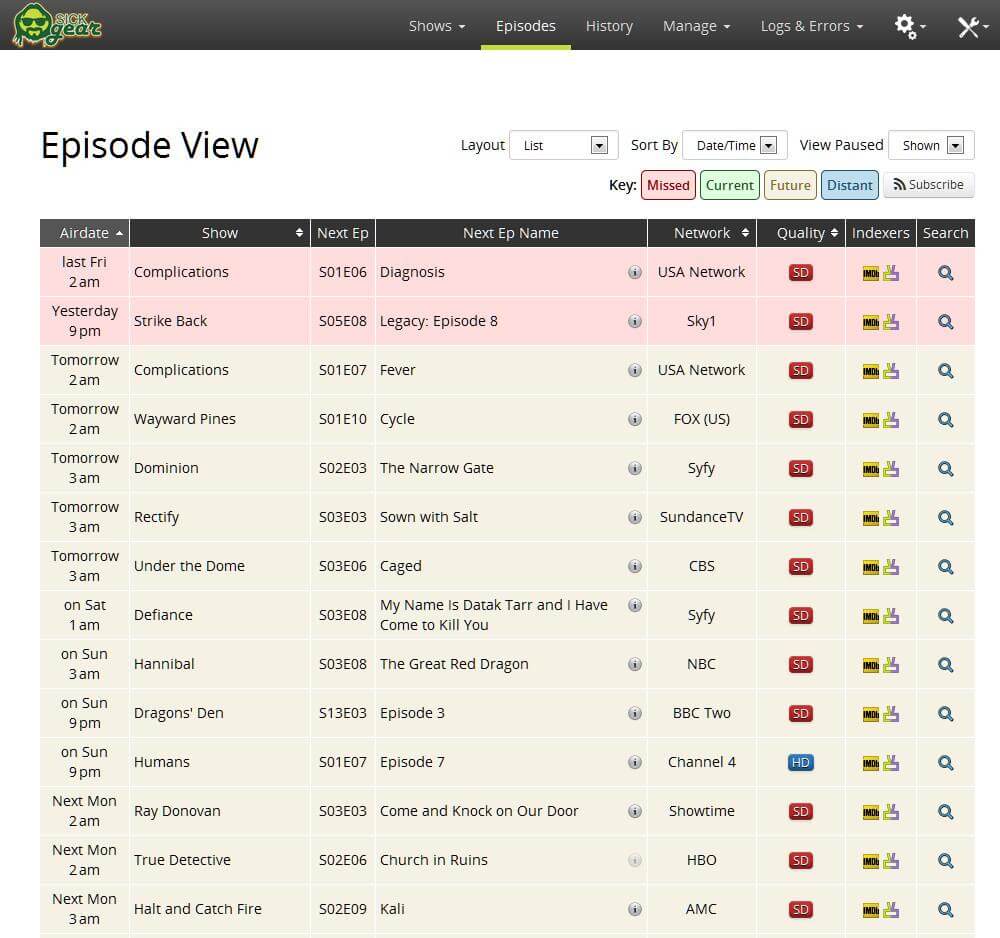Search for Strike Back S05E08
The width and height of the screenshot is (1000, 938).
point(945,322)
